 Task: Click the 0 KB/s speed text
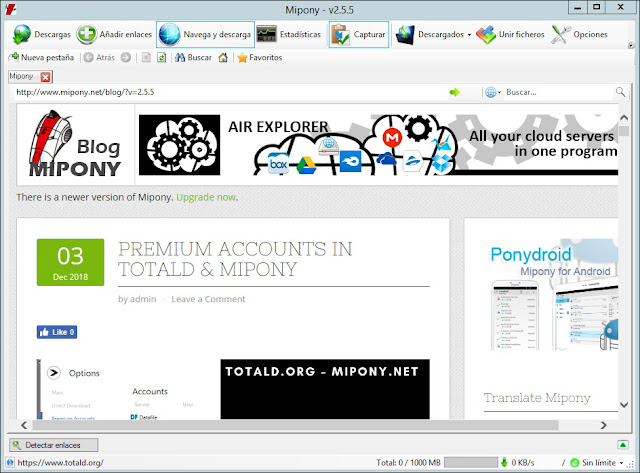click(523, 463)
